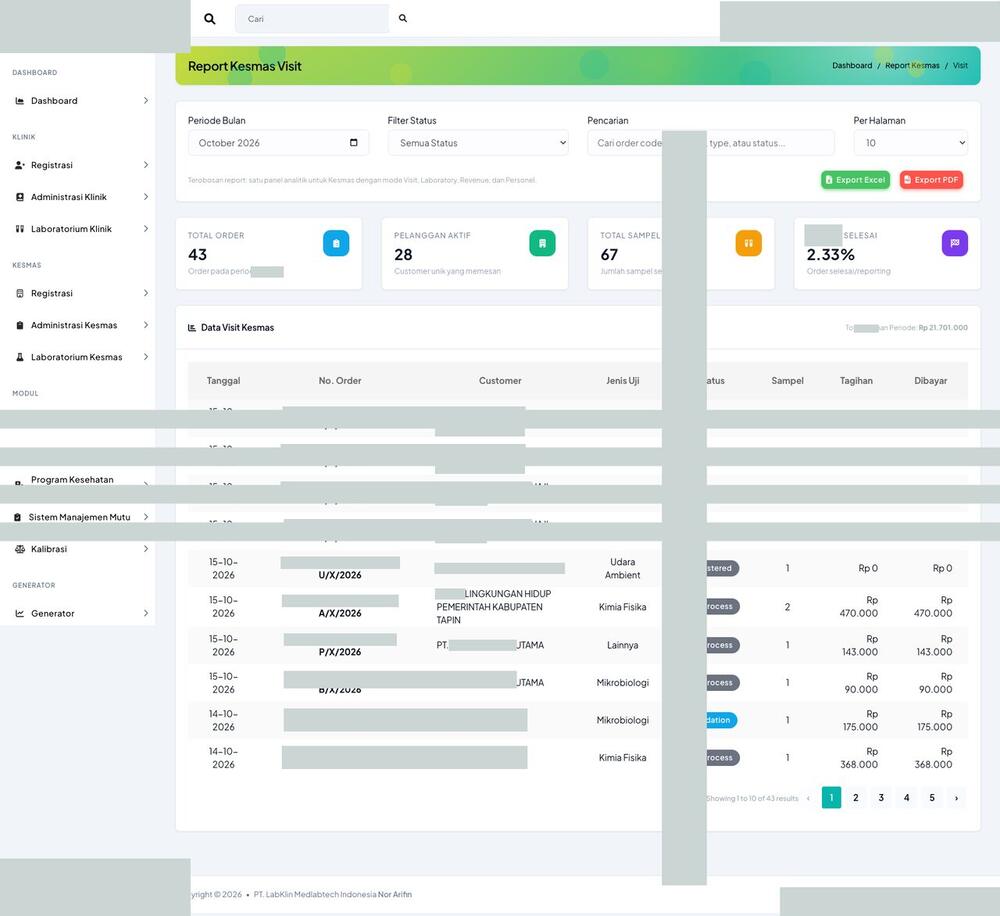
Task: Open Report Kesmas breadcrumb link
Action: click(x=912, y=66)
